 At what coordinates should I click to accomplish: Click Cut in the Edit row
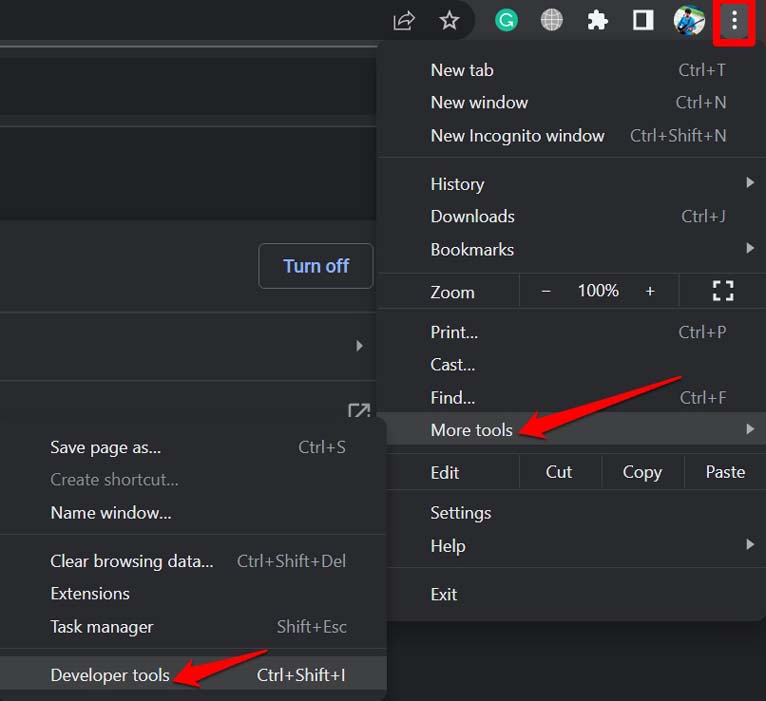(x=559, y=472)
